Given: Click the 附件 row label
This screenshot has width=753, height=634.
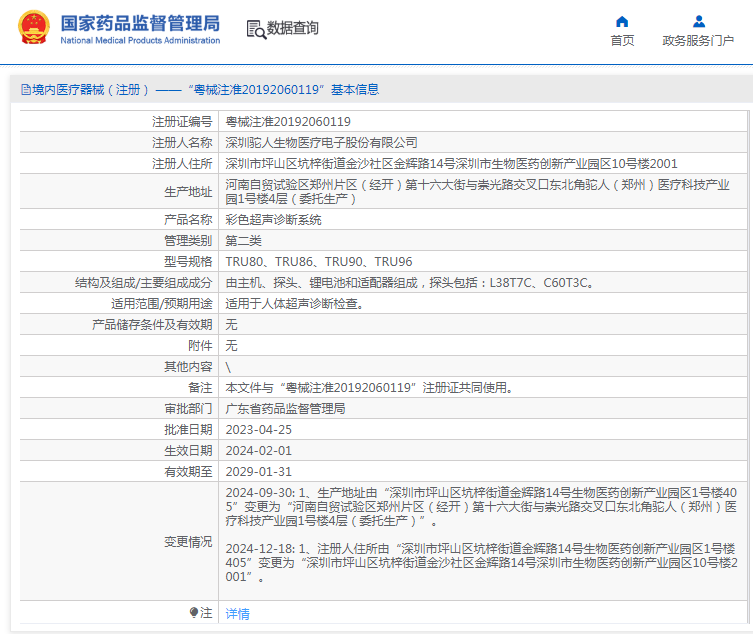Looking at the screenshot, I should [200, 346].
